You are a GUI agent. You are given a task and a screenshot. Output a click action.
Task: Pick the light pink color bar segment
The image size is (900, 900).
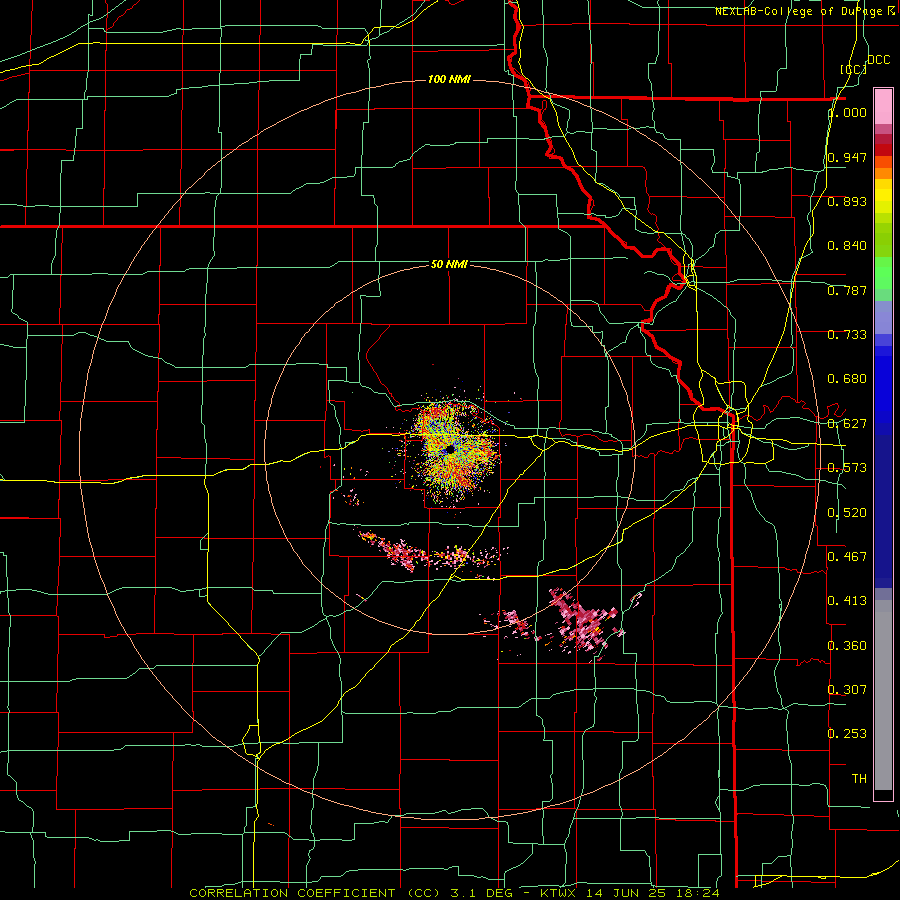883,107
